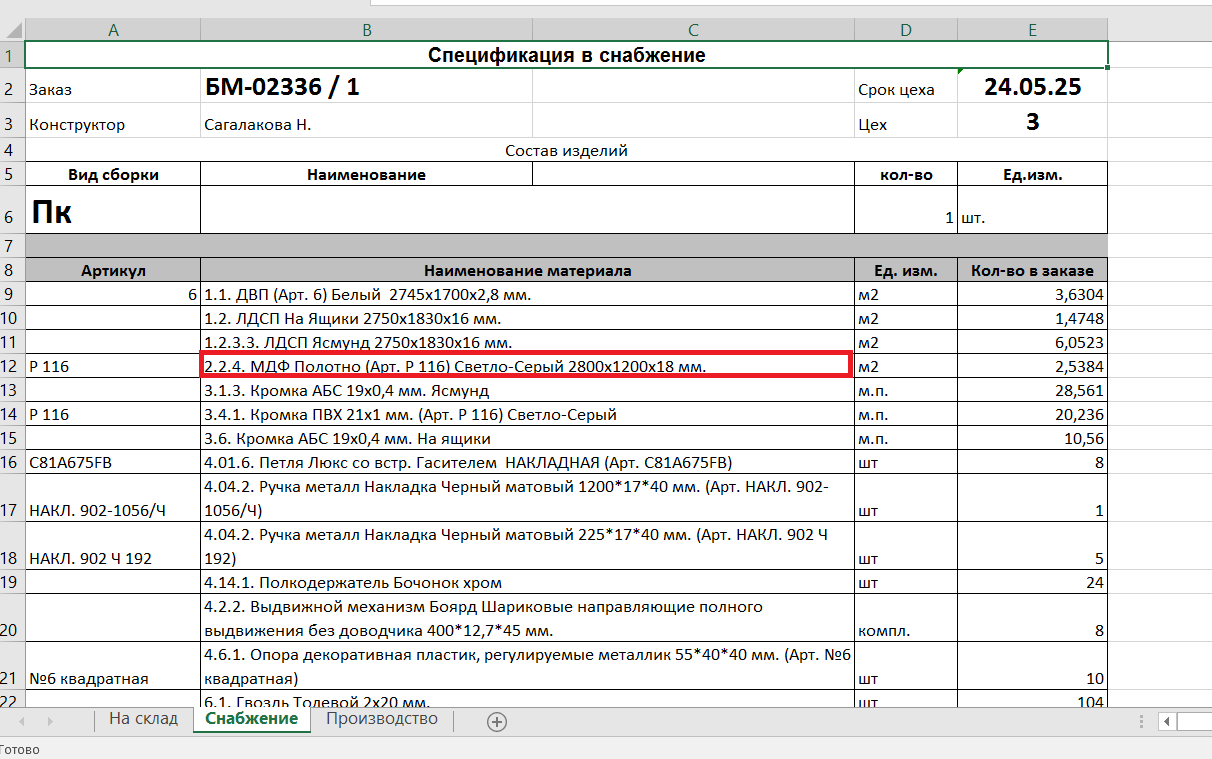Select column B header

pos(367,30)
